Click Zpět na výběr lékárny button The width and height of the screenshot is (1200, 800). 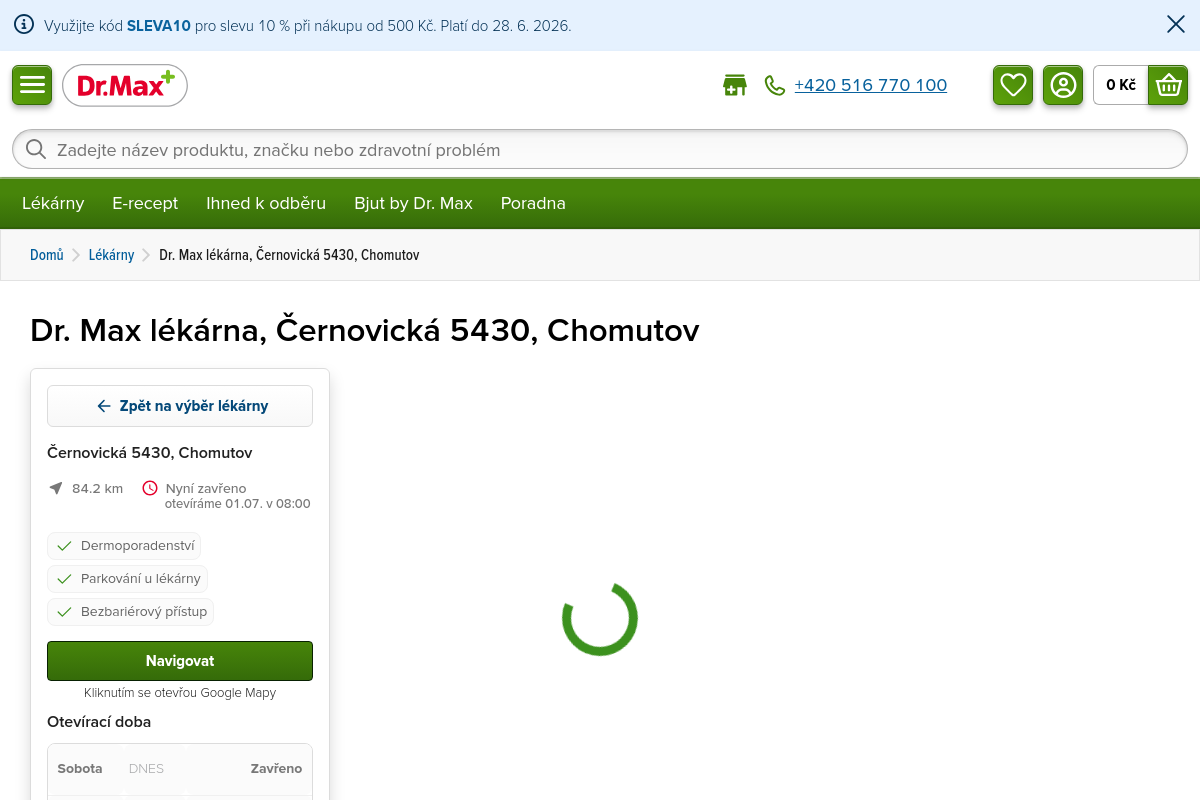click(180, 406)
